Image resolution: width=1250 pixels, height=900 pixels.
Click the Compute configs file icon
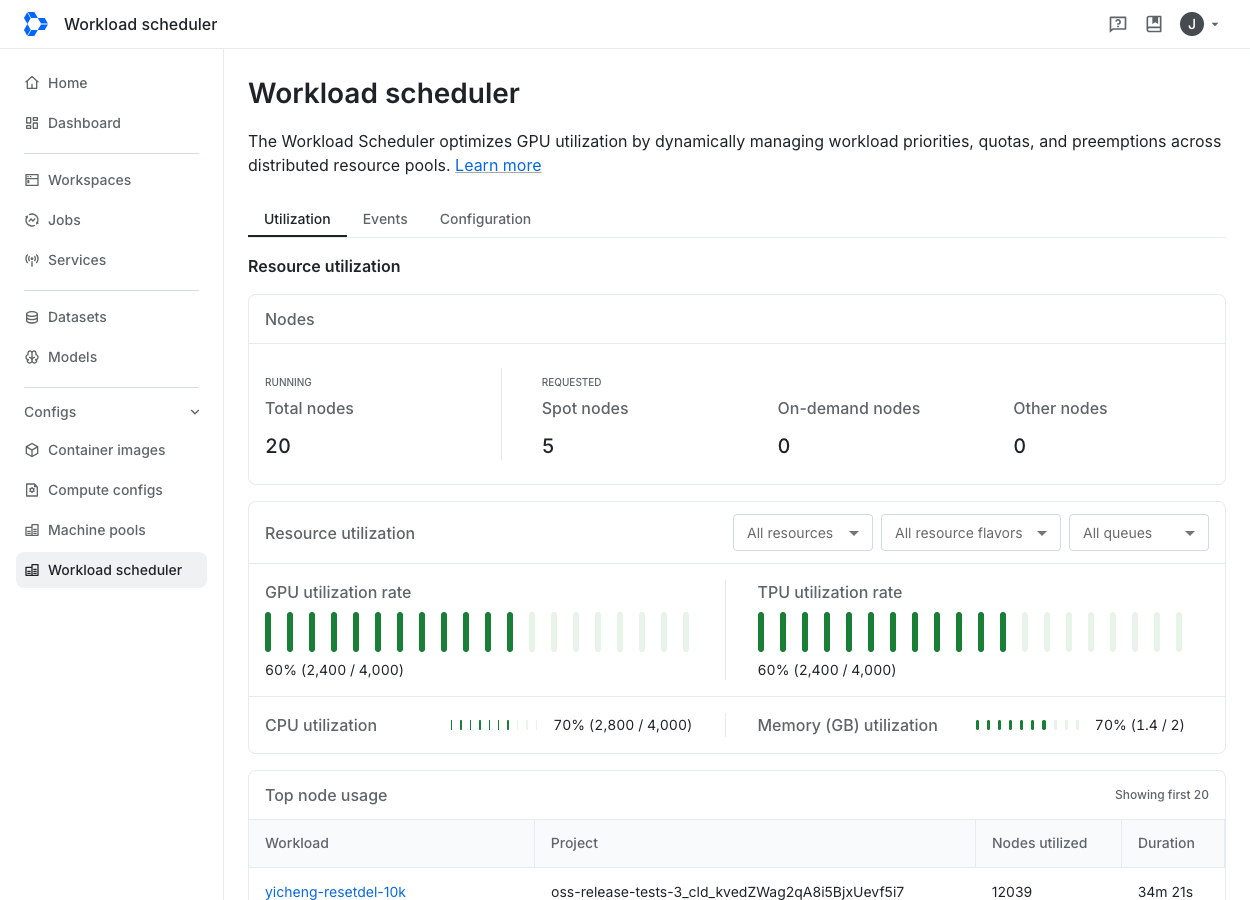click(x=32, y=490)
